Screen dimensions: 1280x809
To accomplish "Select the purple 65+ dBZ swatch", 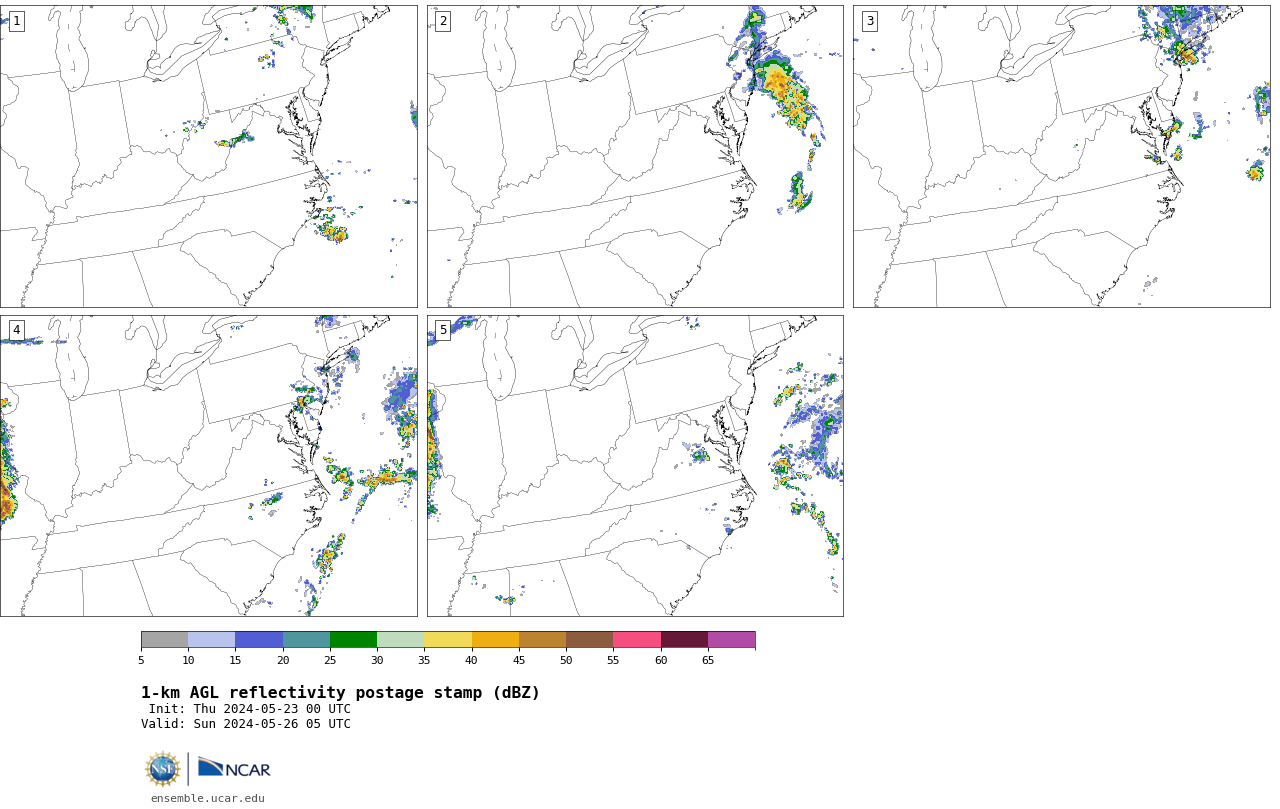I will click(x=731, y=640).
